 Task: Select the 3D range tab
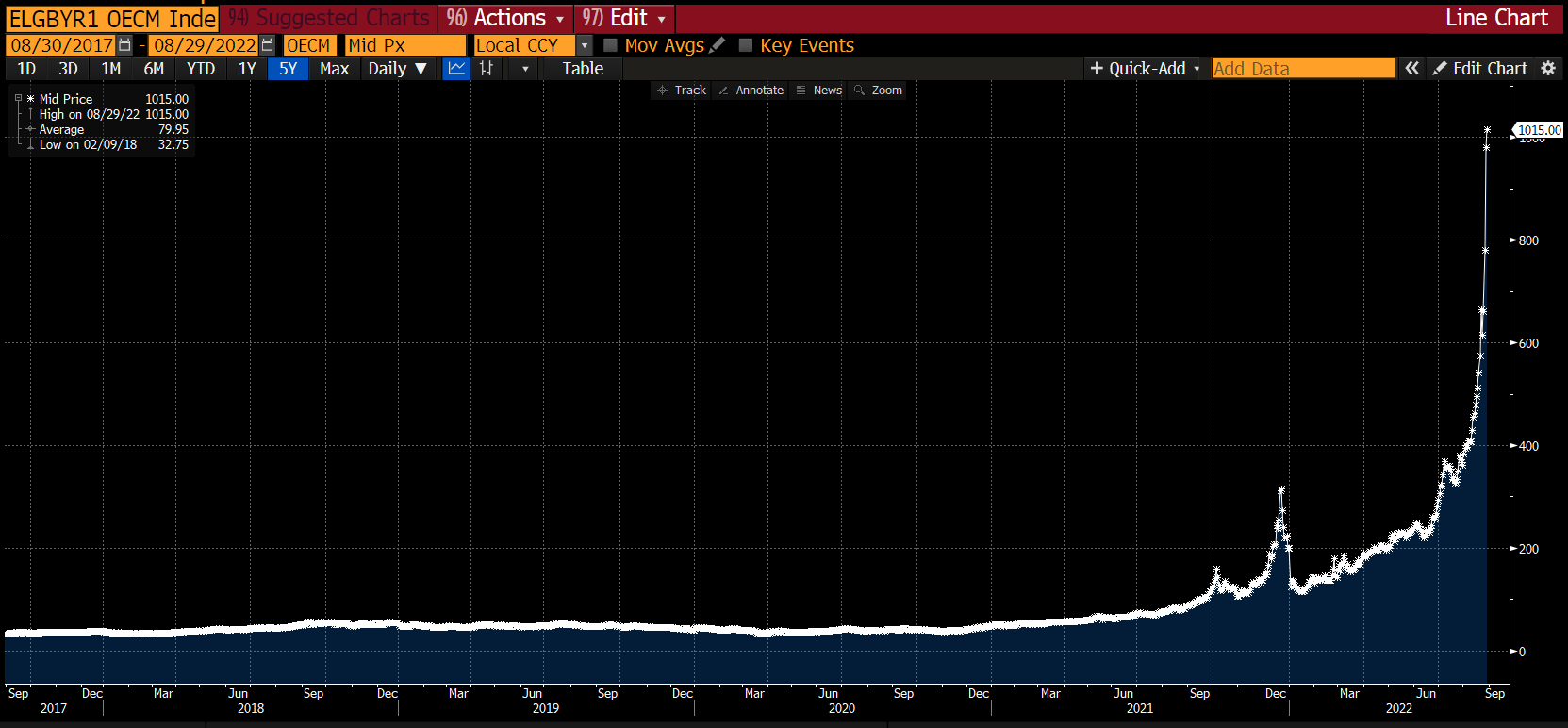[x=68, y=69]
